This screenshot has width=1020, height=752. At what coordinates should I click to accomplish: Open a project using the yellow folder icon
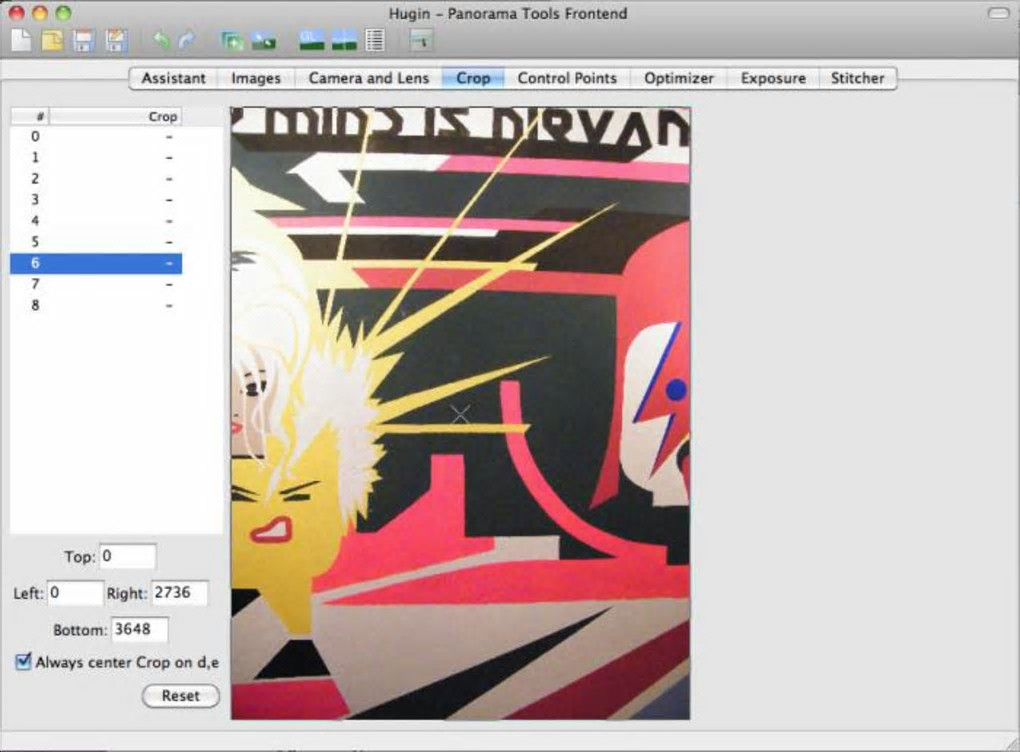(52, 40)
